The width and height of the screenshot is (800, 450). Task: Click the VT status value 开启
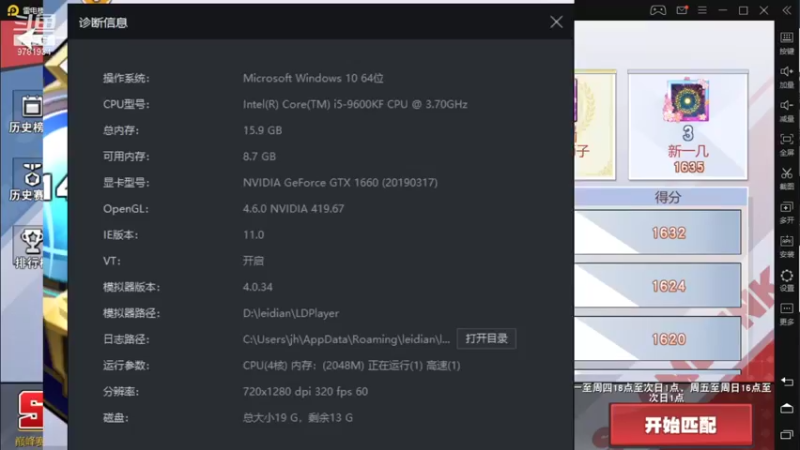click(253, 261)
